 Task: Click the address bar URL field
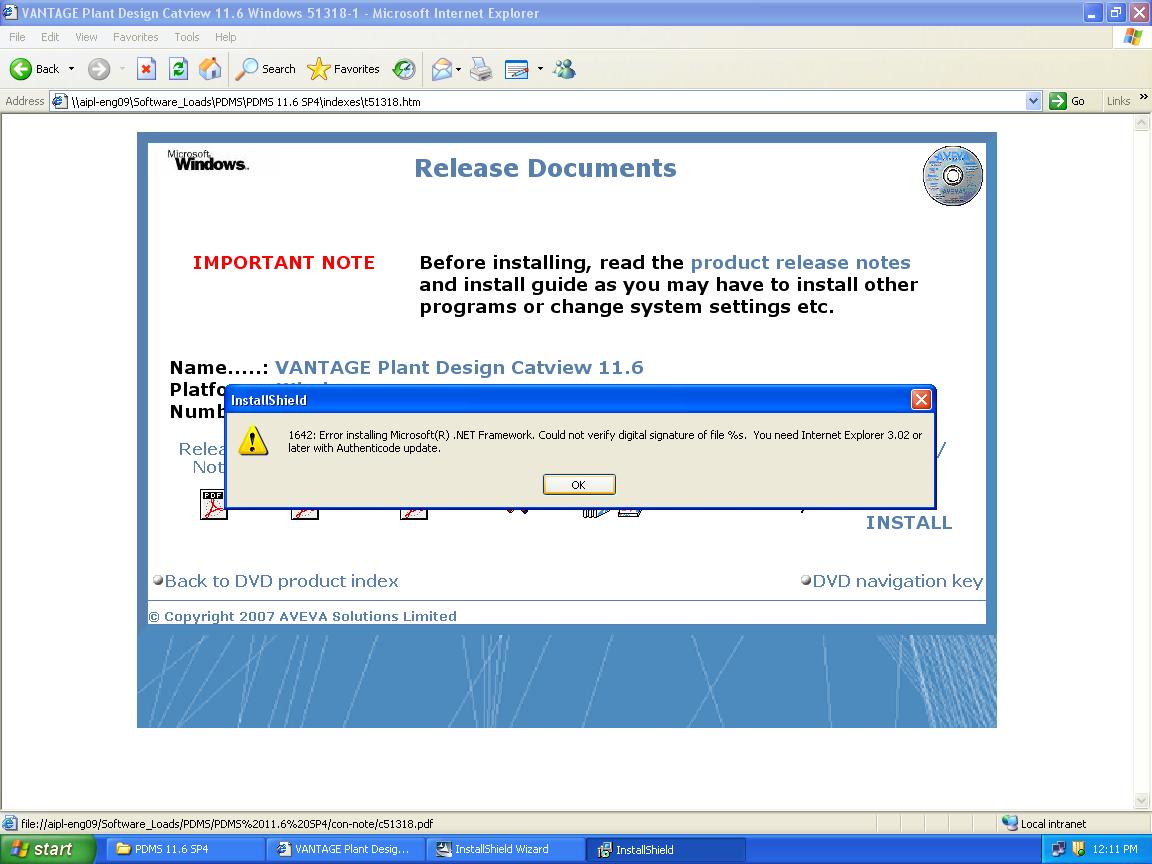[x=544, y=101]
